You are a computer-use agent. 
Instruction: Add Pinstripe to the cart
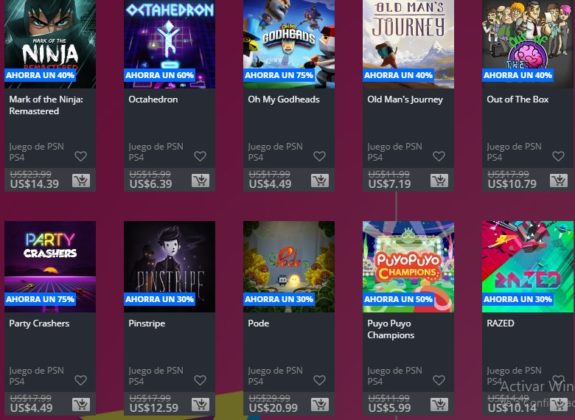pos(200,405)
